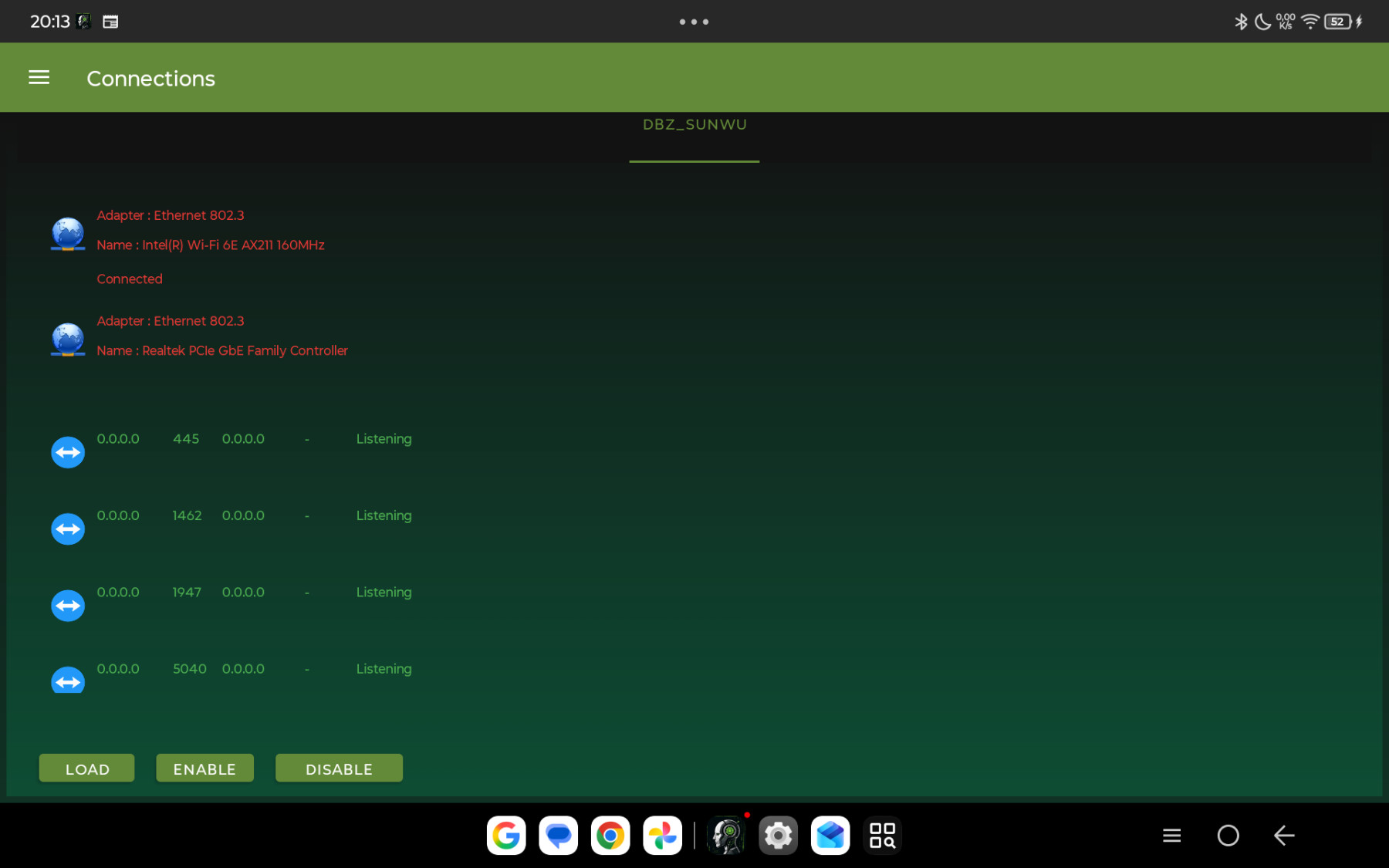Tap the Bluetooth status icon
1389x868 pixels.
1241,22
